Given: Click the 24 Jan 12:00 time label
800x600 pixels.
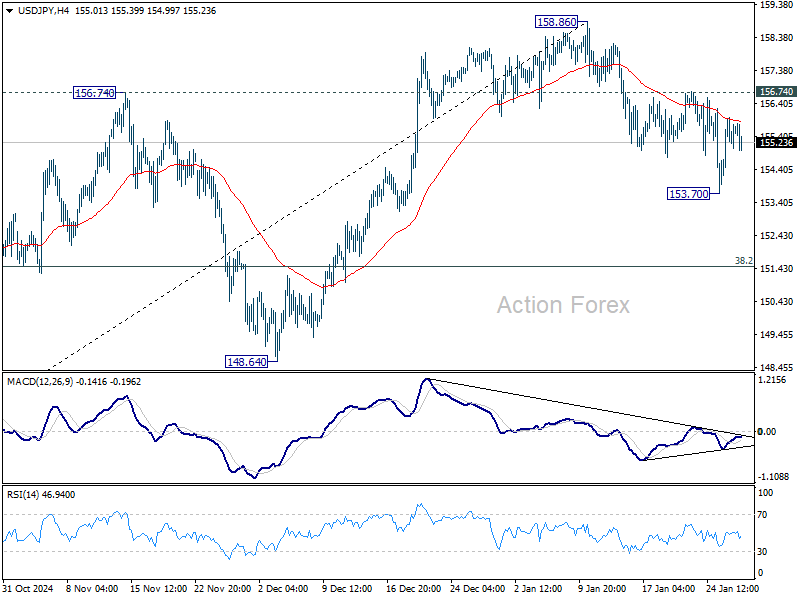Looking at the screenshot, I should click(x=732, y=588).
